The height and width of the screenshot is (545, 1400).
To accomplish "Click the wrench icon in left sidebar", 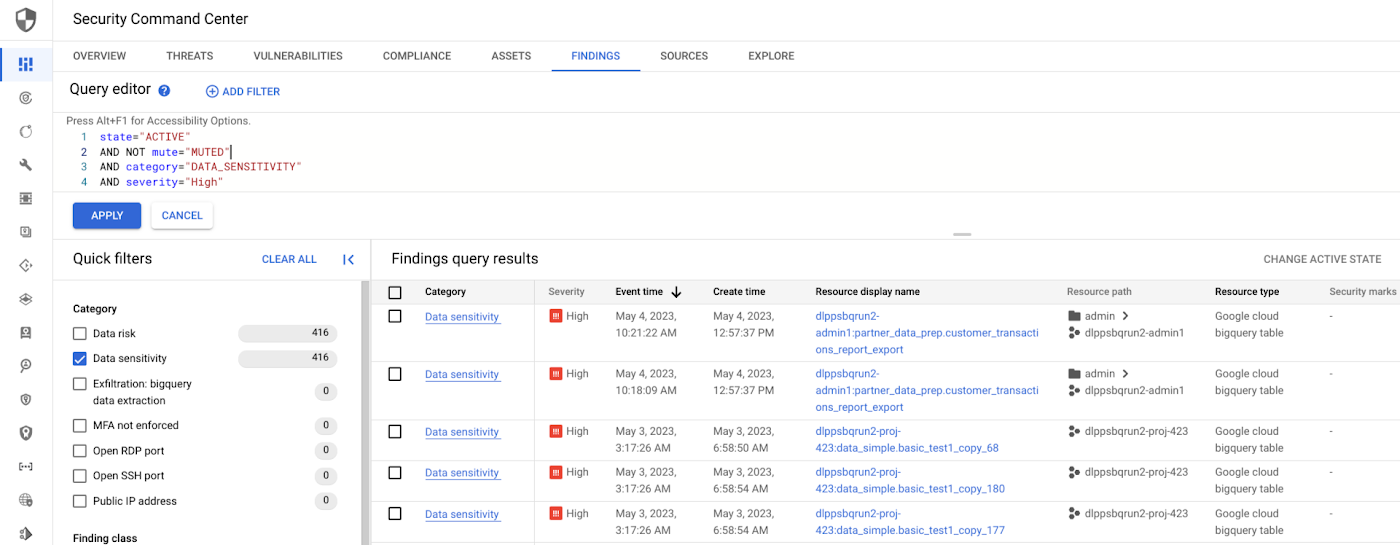I will pos(26,165).
